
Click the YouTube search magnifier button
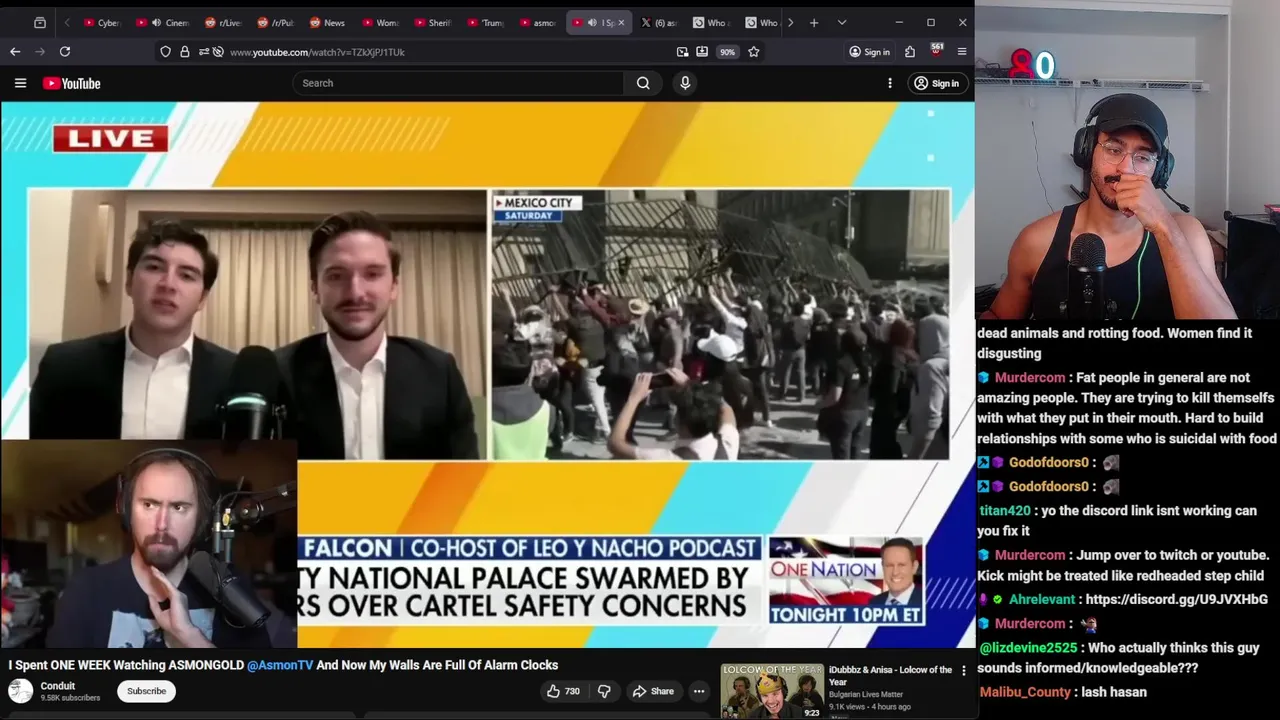tap(643, 83)
